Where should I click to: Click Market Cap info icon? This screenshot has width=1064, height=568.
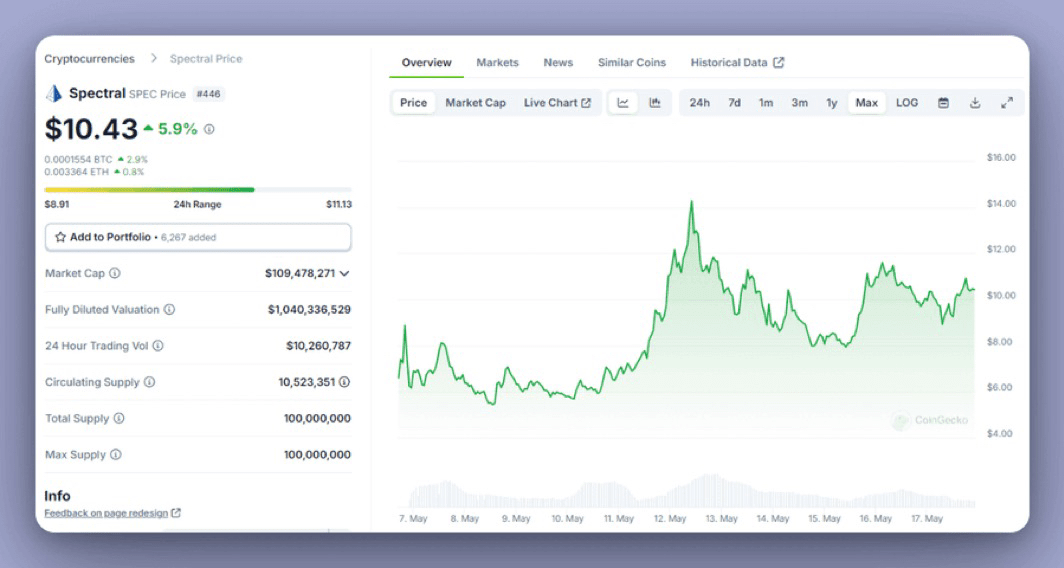tap(115, 273)
